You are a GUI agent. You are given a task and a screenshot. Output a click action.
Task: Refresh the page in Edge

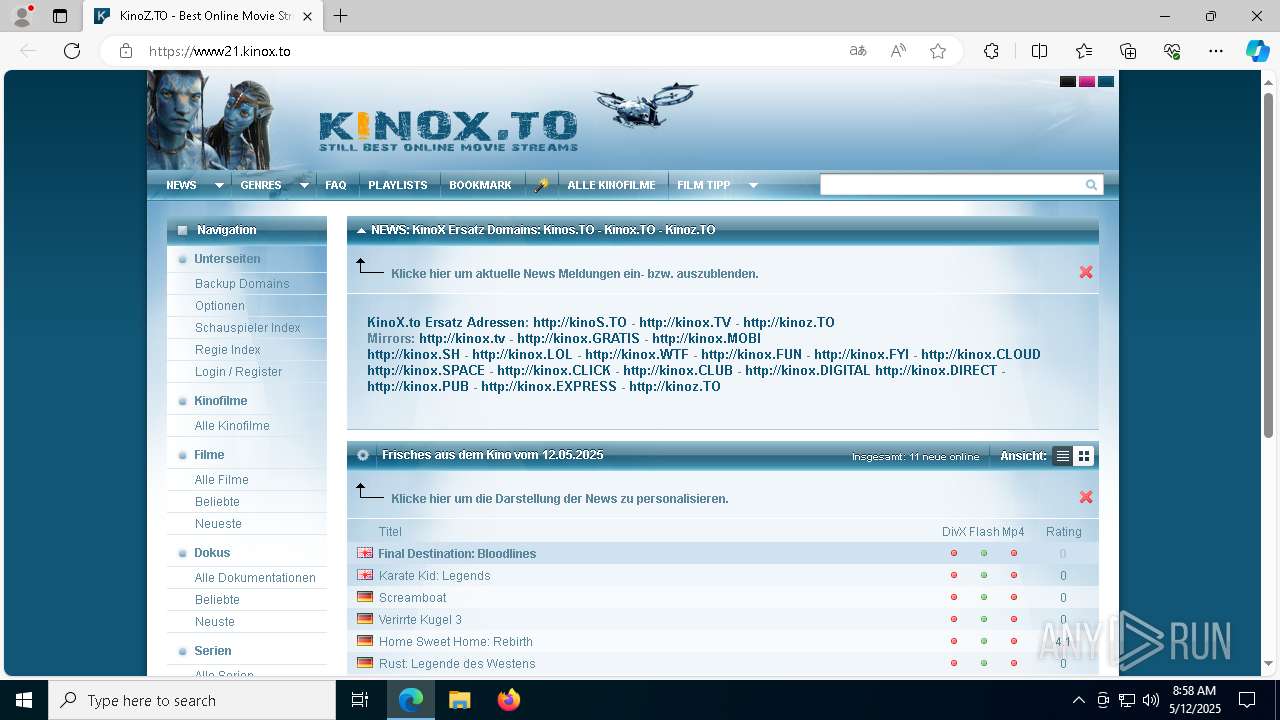[71, 51]
